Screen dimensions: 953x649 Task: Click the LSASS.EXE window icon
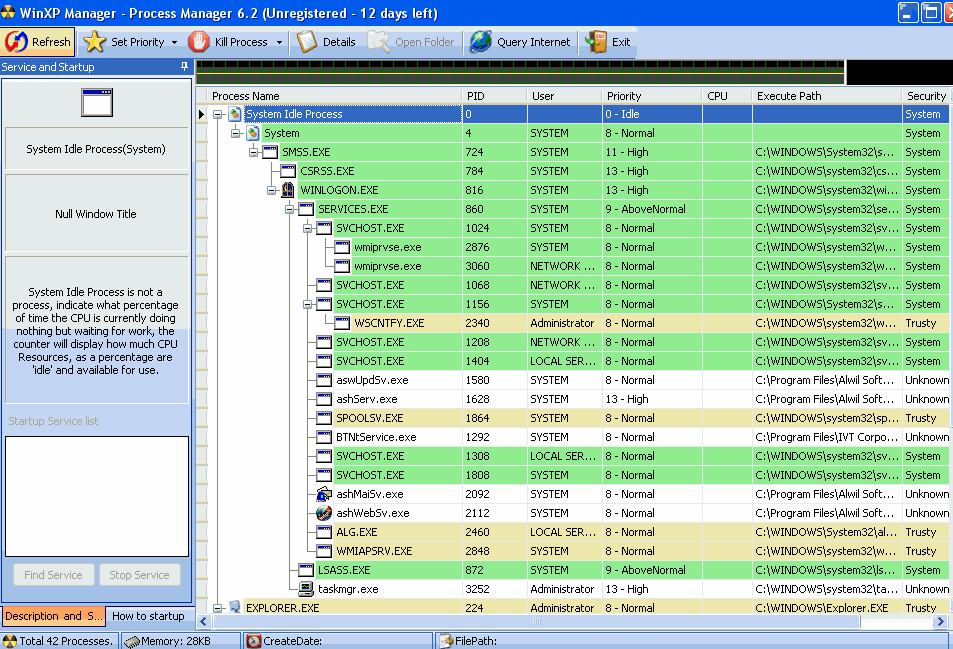point(306,570)
